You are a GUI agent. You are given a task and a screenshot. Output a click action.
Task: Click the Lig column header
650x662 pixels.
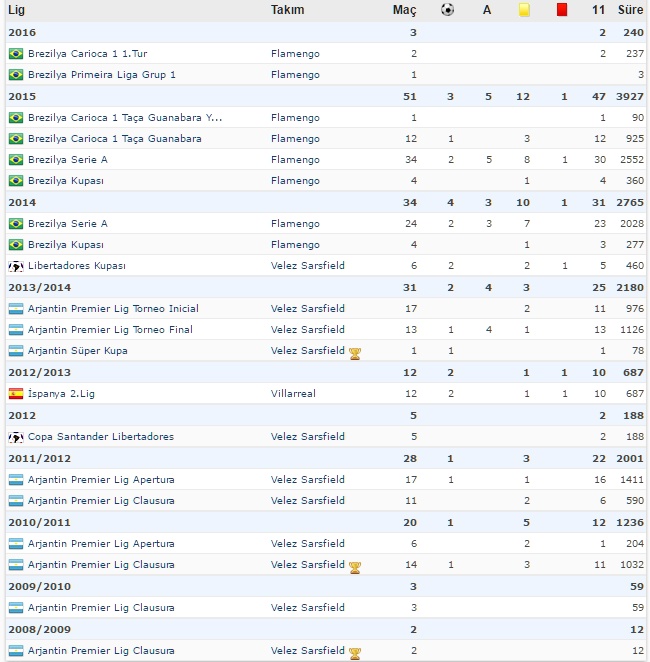coord(17,10)
